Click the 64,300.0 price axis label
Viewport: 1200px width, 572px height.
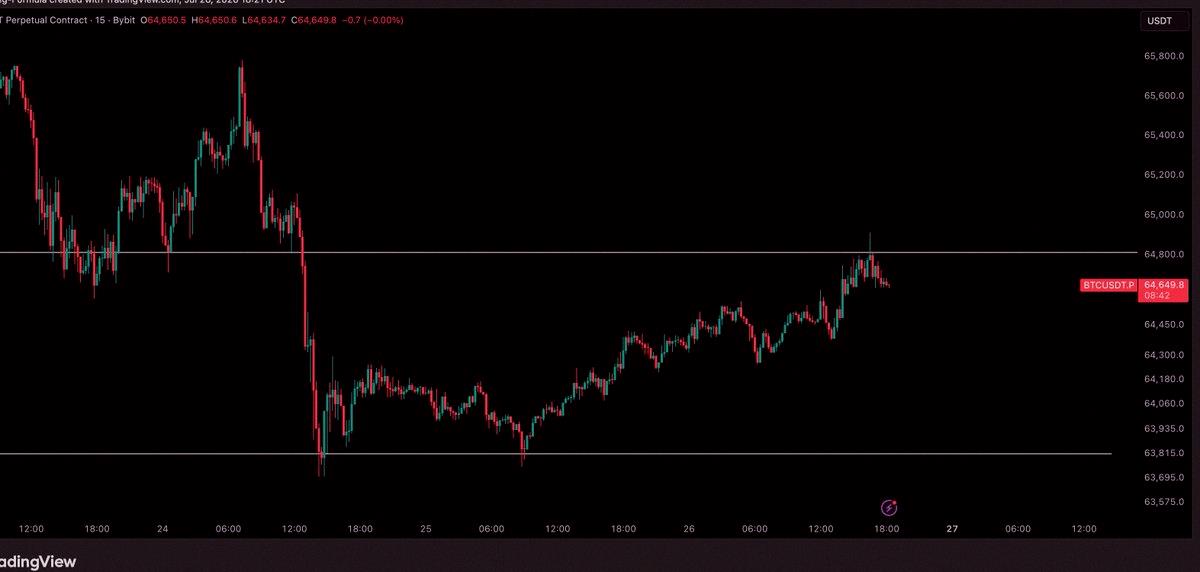point(1163,354)
